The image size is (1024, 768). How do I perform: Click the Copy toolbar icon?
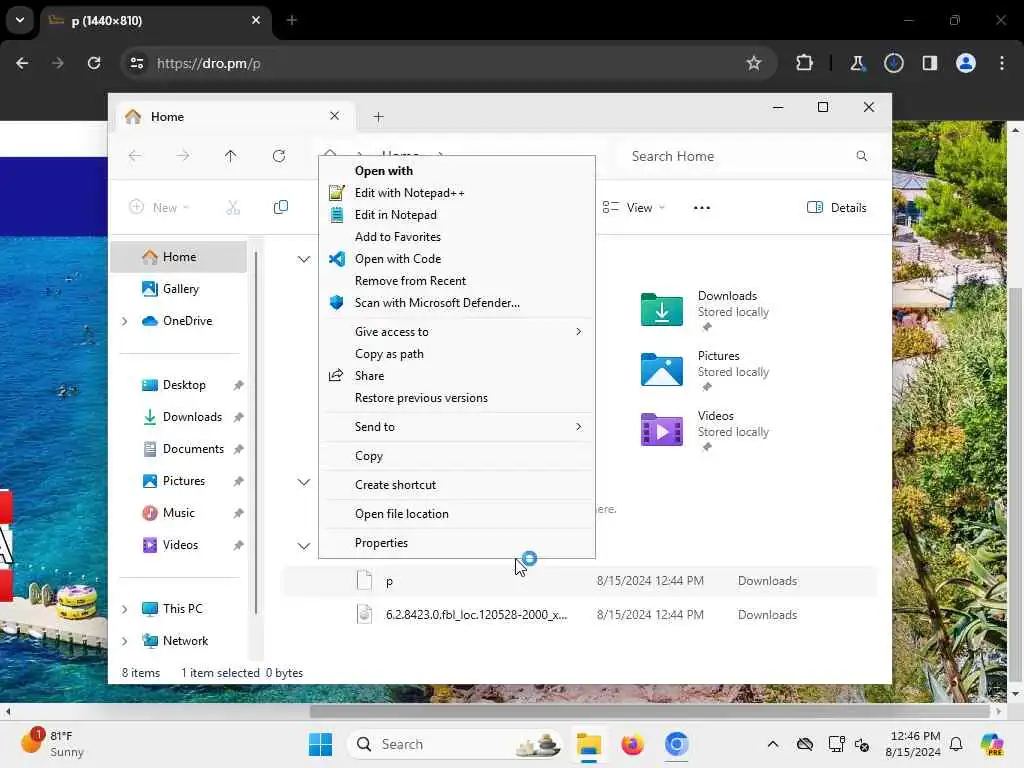coord(281,208)
